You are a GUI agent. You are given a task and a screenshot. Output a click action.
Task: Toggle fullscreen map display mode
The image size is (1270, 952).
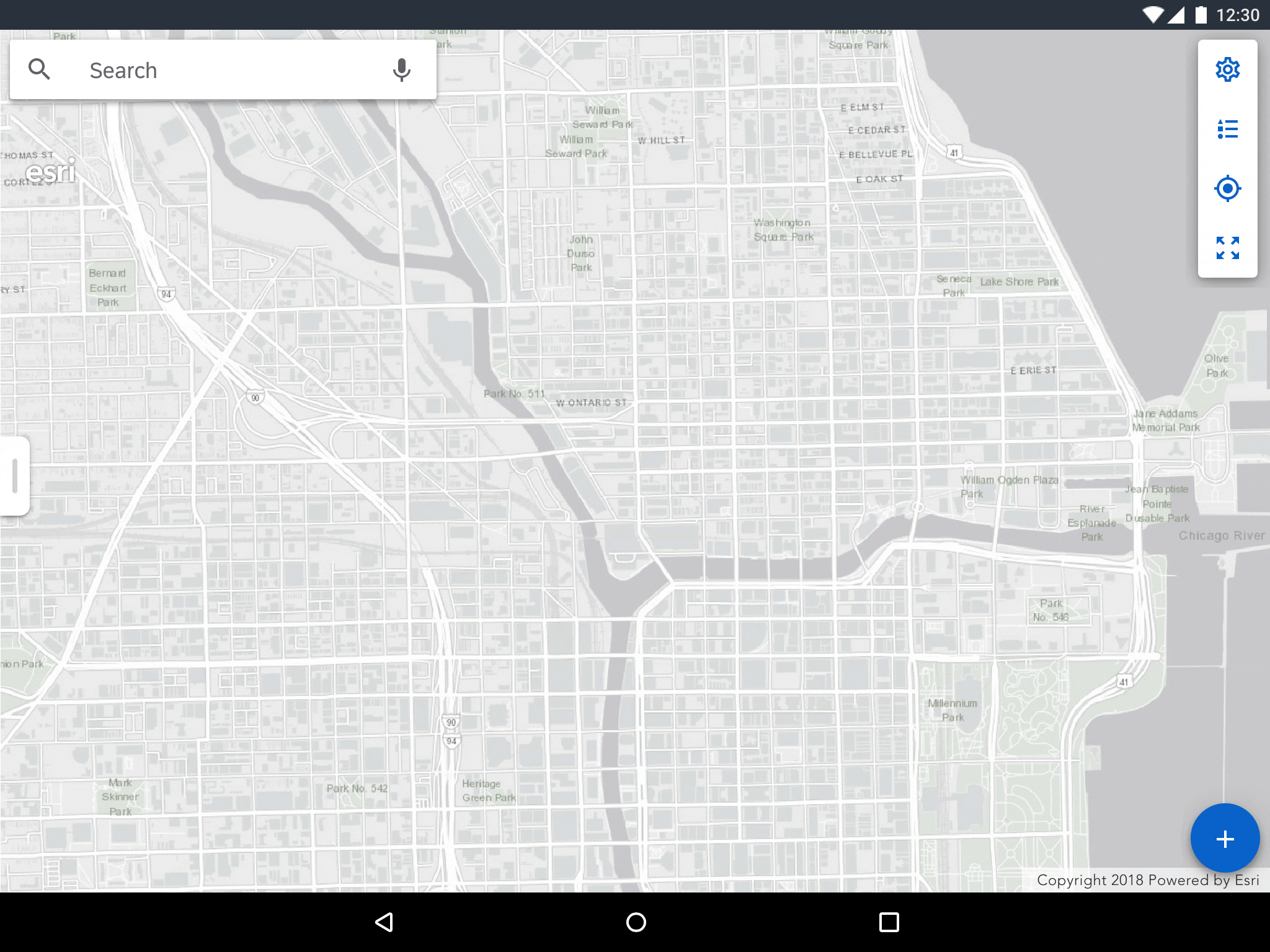pyautogui.click(x=1227, y=247)
